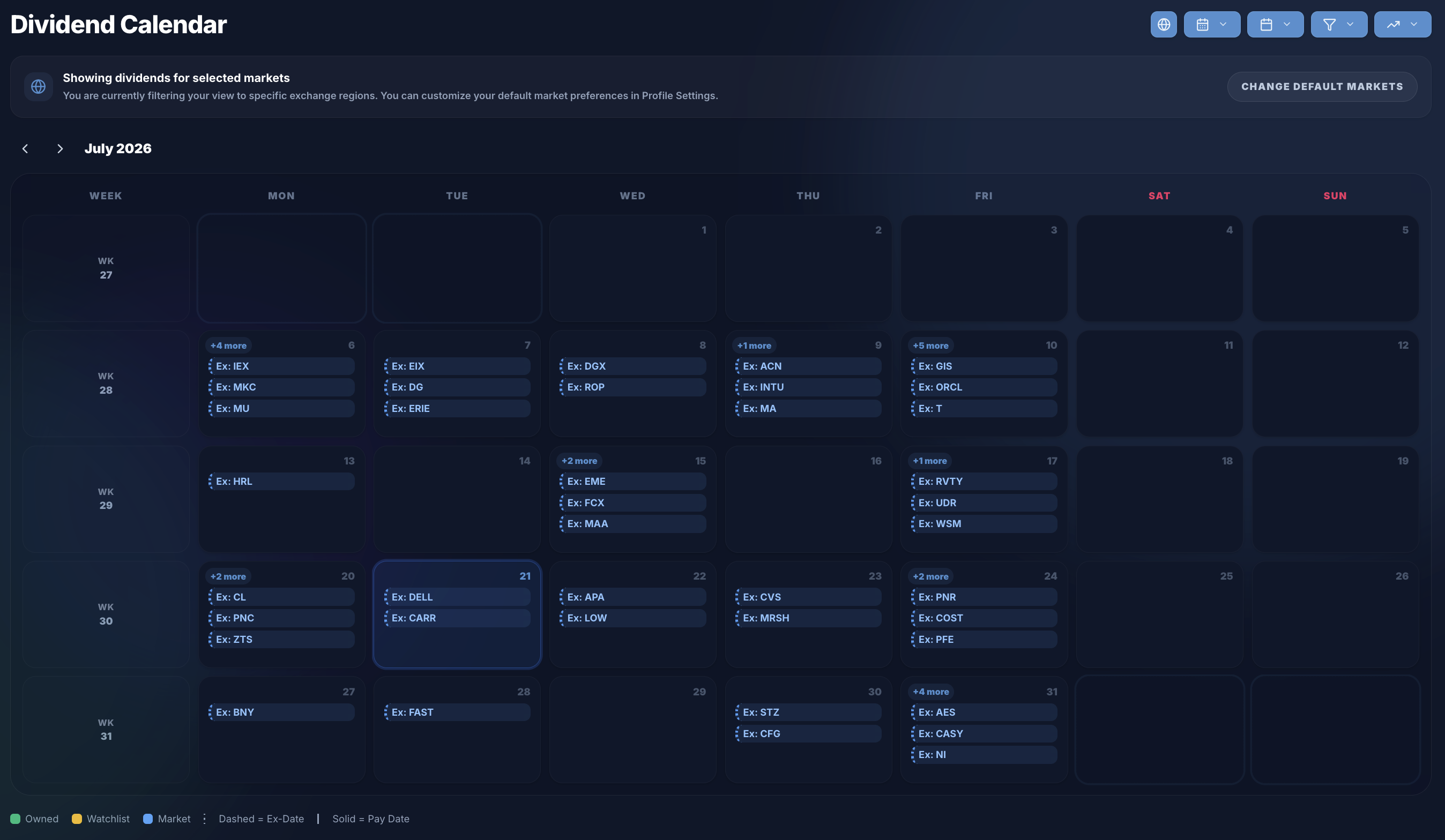Image resolution: width=1445 pixels, height=840 pixels.
Task: Open the trend chart dropdown
Action: (x=1403, y=24)
